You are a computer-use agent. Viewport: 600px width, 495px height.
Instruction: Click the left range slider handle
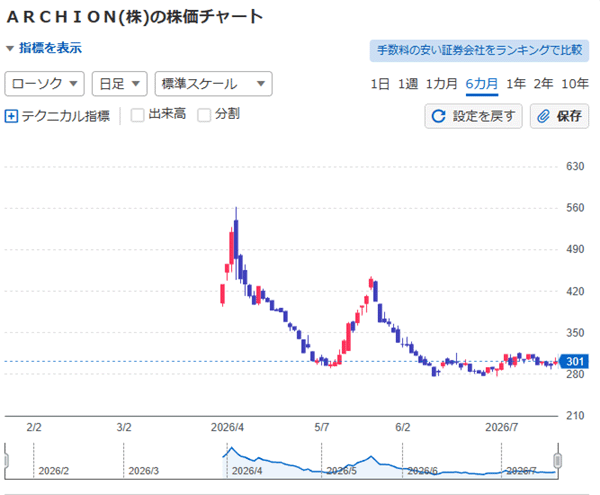[x=6, y=461]
